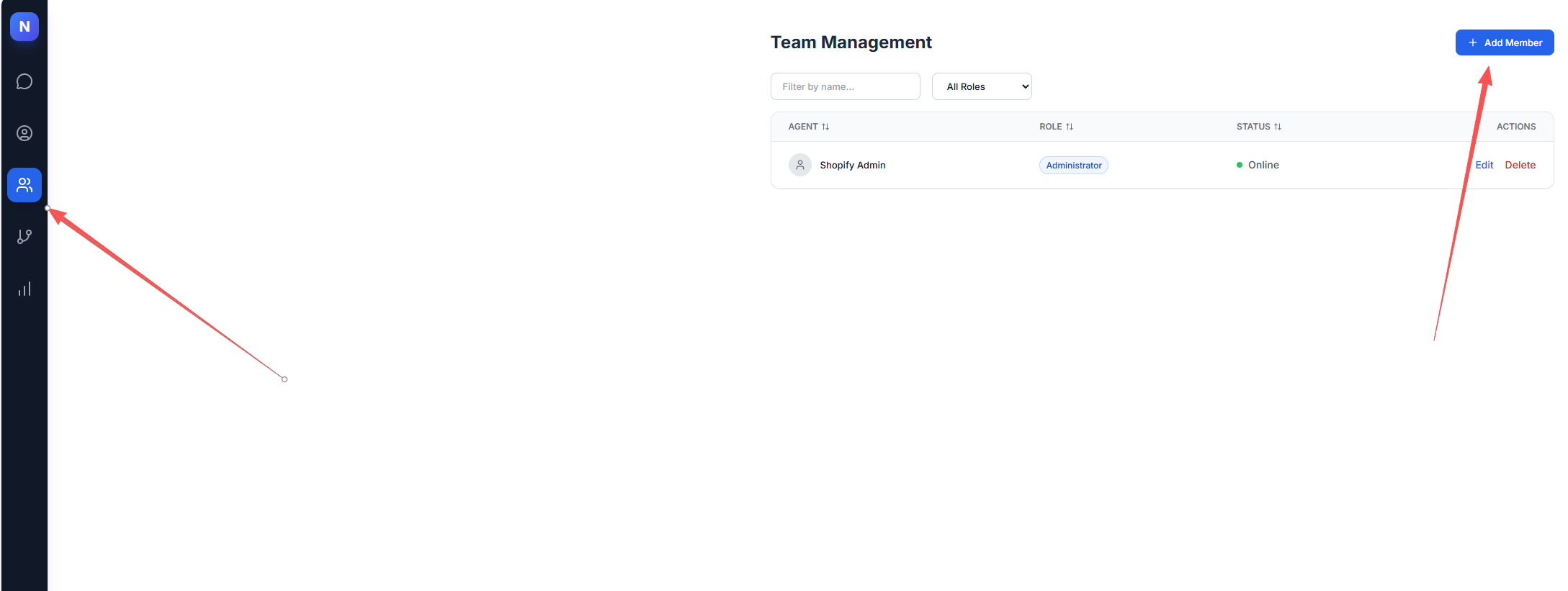
Task: Open the bar chart analytics icon
Action: tap(24, 289)
